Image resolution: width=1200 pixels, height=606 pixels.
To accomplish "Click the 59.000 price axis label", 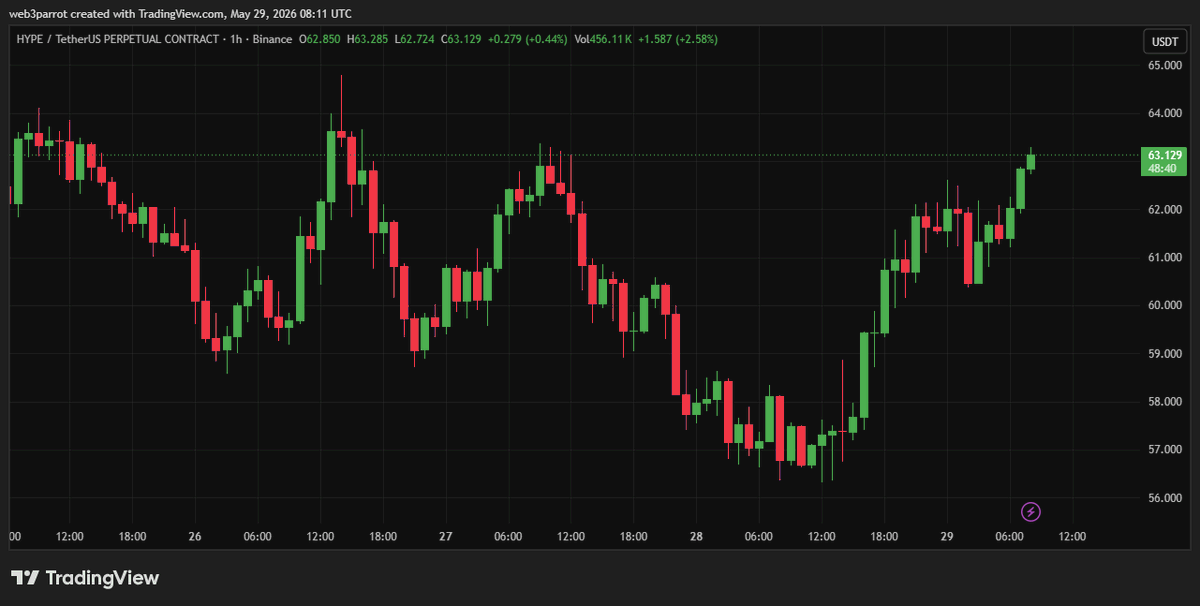I will coord(1164,353).
